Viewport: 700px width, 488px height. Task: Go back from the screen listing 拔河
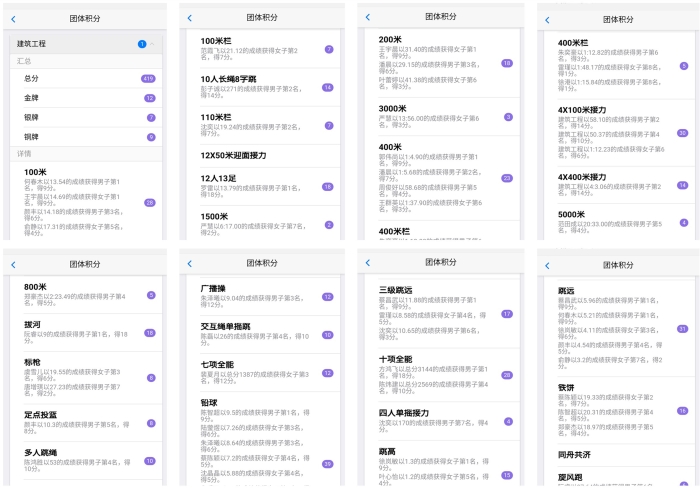pyautogui.click(x=14, y=265)
